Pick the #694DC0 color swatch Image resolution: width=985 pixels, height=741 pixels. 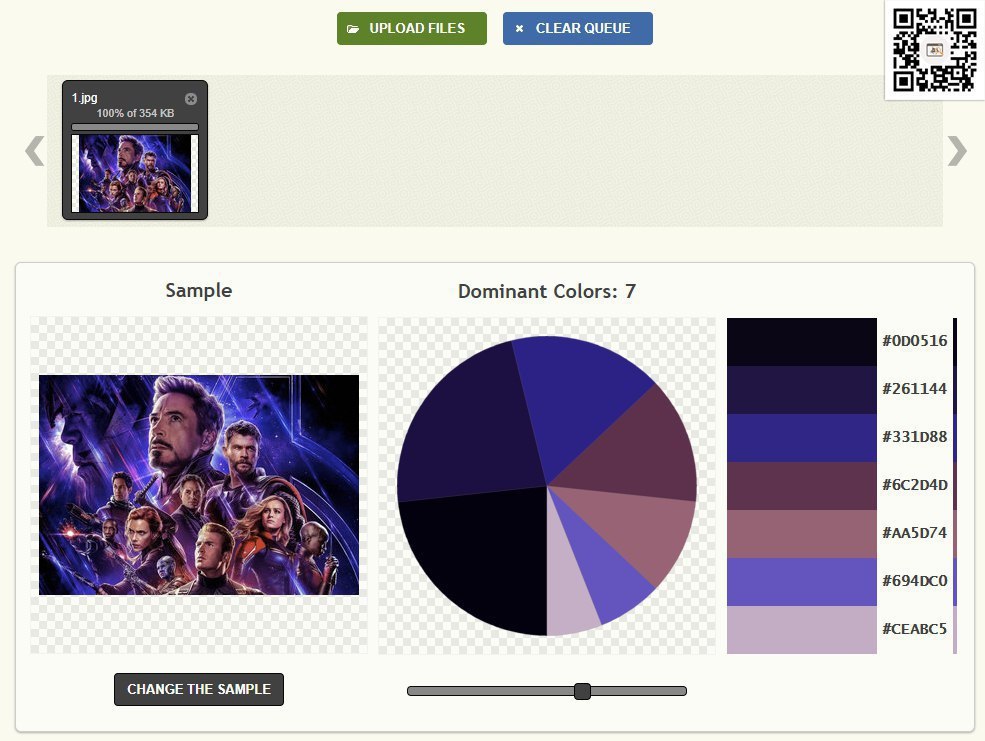click(802, 582)
